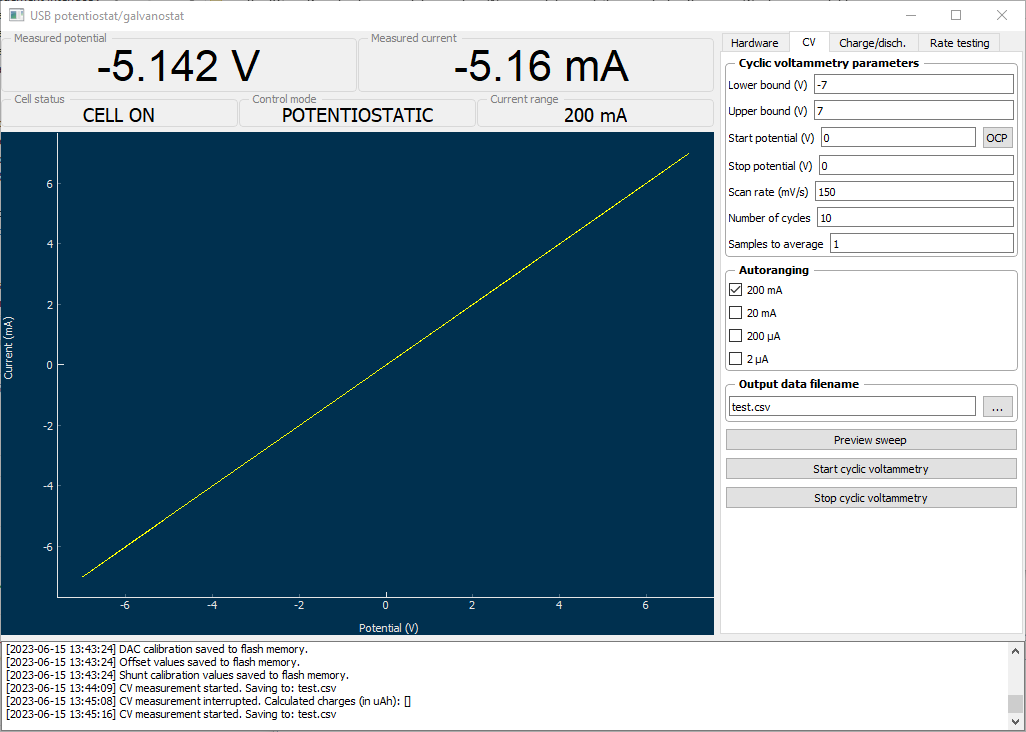Enable the 20 mA autoranging checkbox
The image size is (1026, 732).
click(734, 313)
